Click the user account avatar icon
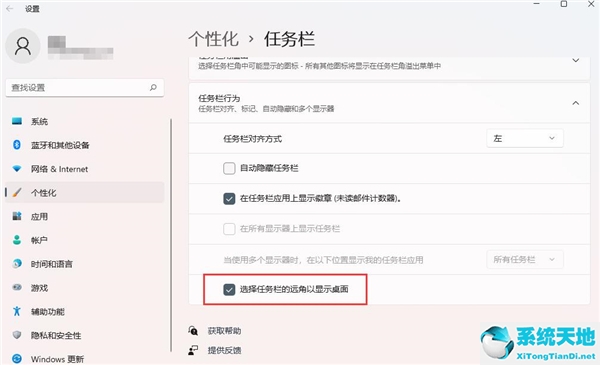Image resolution: width=600 pixels, height=365 pixels. click(x=23, y=46)
